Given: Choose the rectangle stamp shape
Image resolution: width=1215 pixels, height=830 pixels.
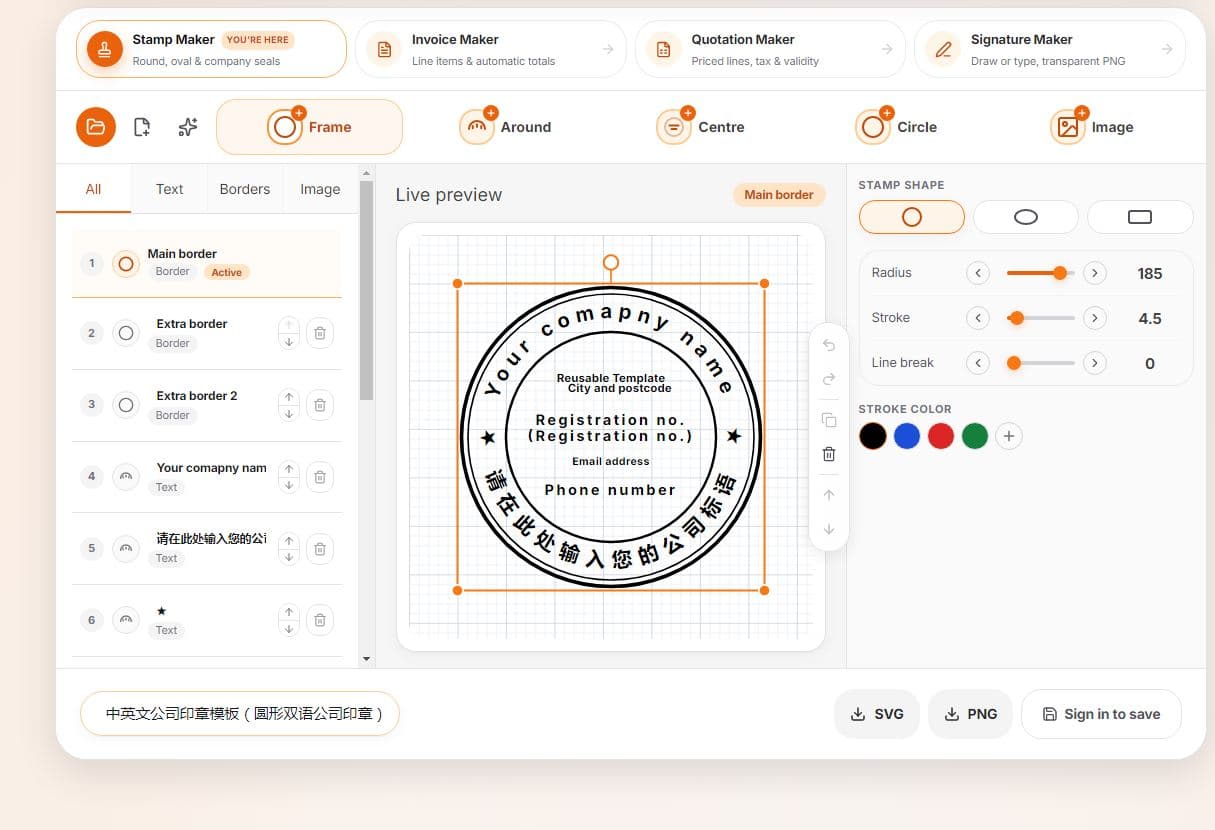Looking at the screenshot, I should (x=1140, y=217).
